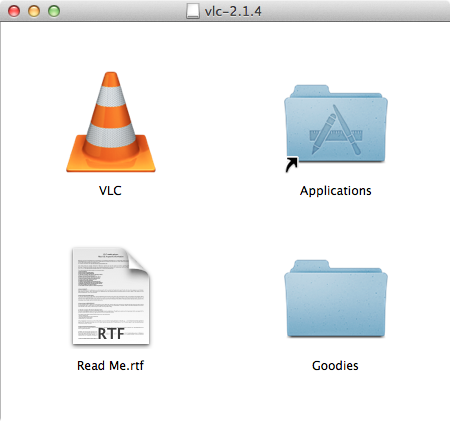
Task: Click the vlc-2.1.4 disk proxy icon in title bar
Action: click(193, 11)
